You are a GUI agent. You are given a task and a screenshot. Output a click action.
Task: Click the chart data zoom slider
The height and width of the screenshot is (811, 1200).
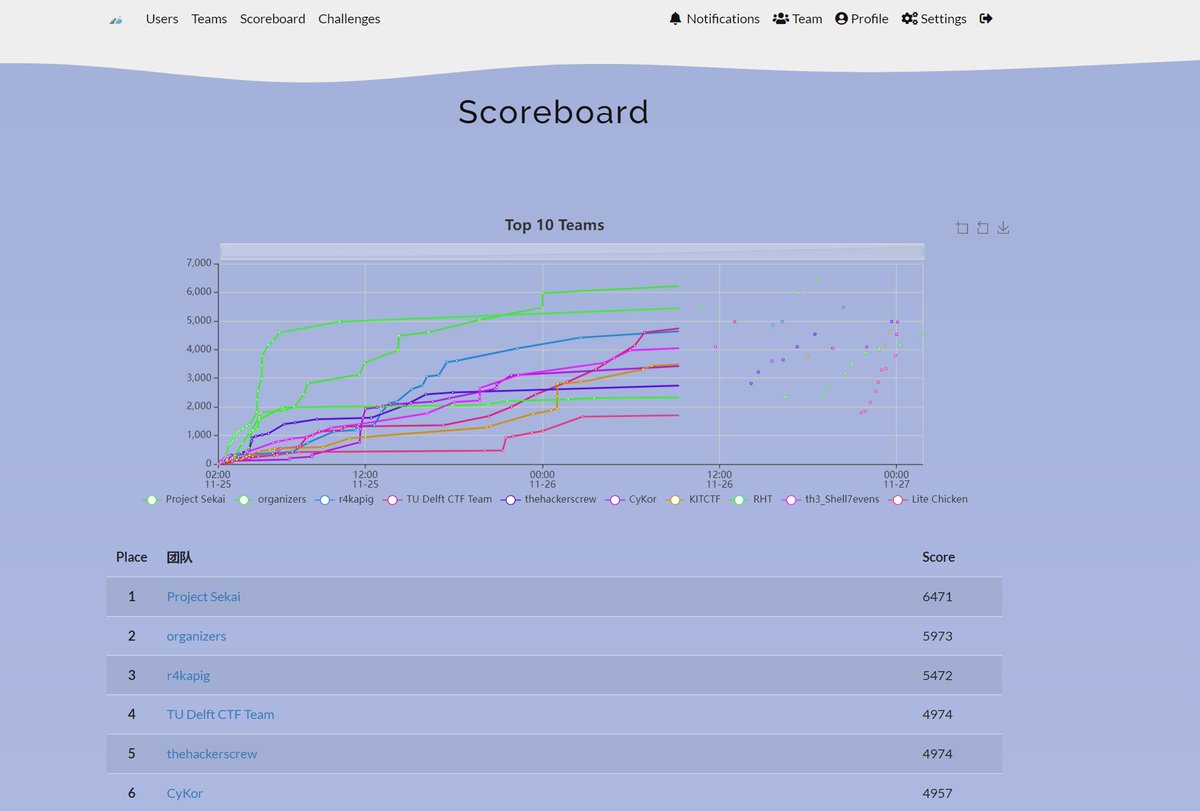click(x=572, y=251)
